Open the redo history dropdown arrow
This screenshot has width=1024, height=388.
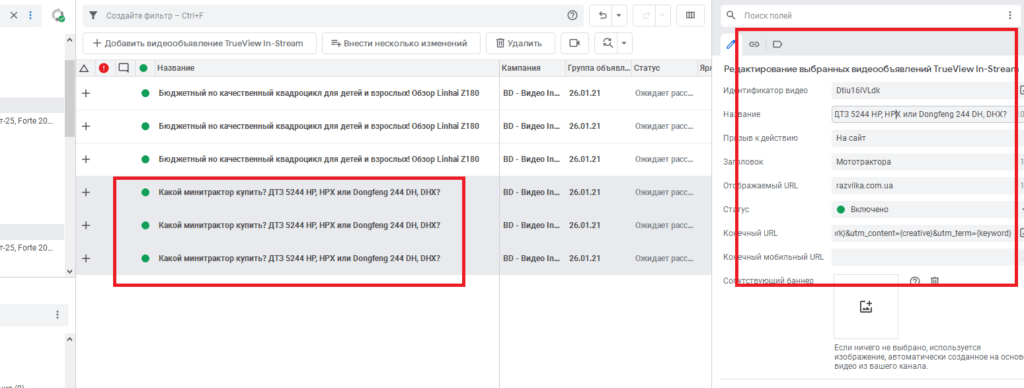[662, 15]
